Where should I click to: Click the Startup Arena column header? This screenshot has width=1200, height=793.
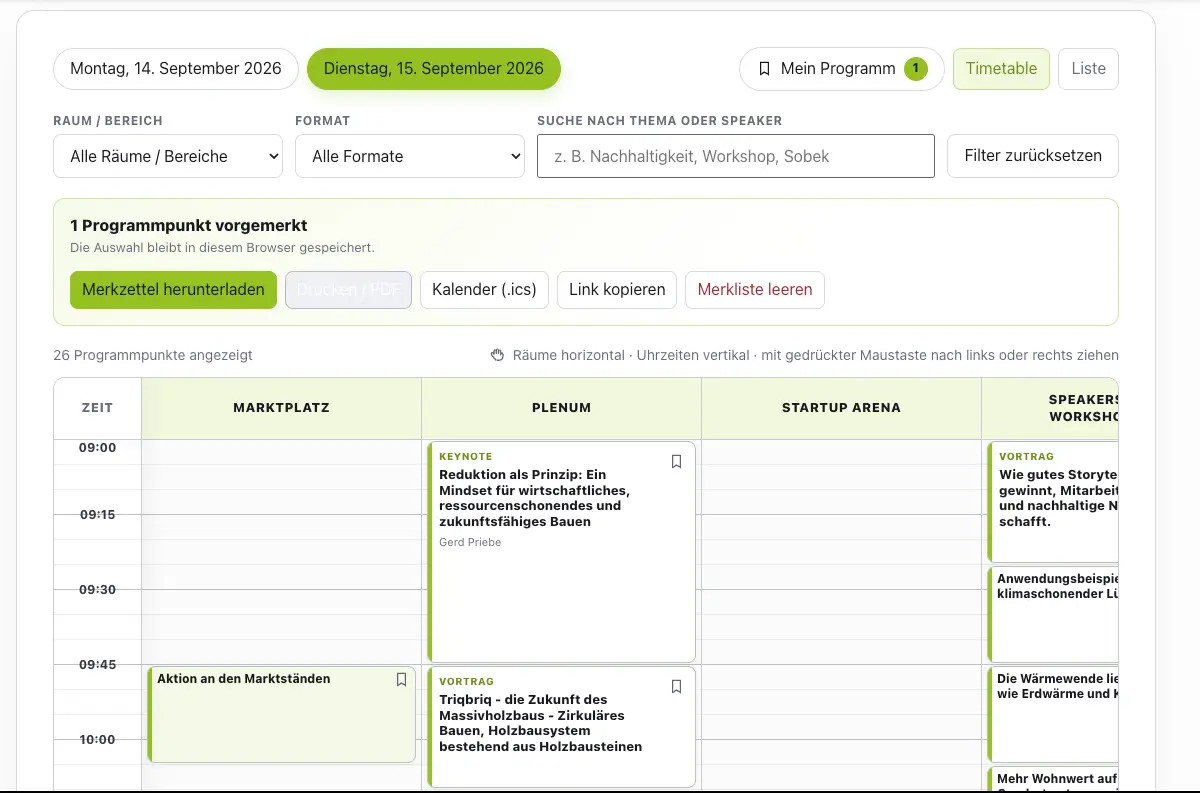pos(841,408)
